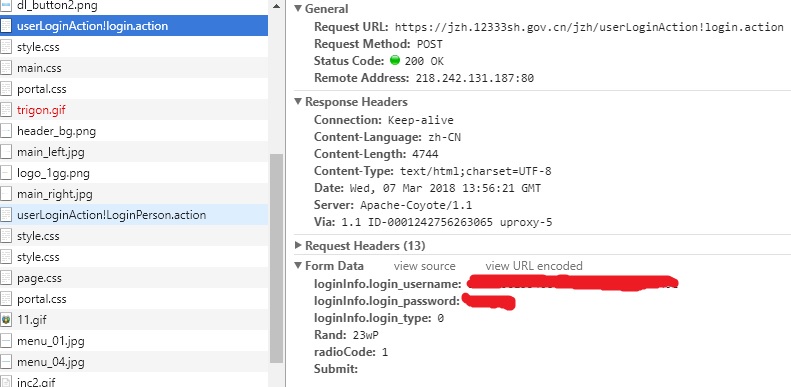Click the icon beside logo_1gg.png
Viewport: 791px width, 387px height.
[x=6, y=173]
